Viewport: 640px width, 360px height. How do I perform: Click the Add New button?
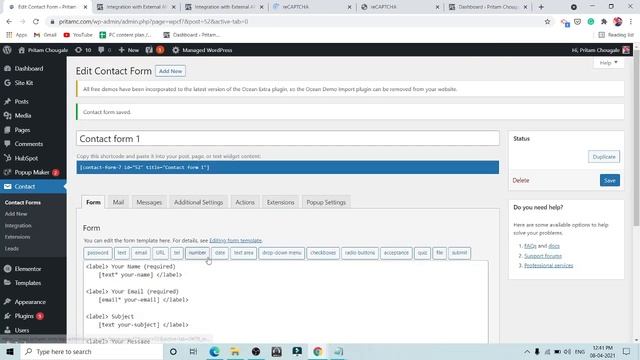pyautogui.click(x=170, y=71)
